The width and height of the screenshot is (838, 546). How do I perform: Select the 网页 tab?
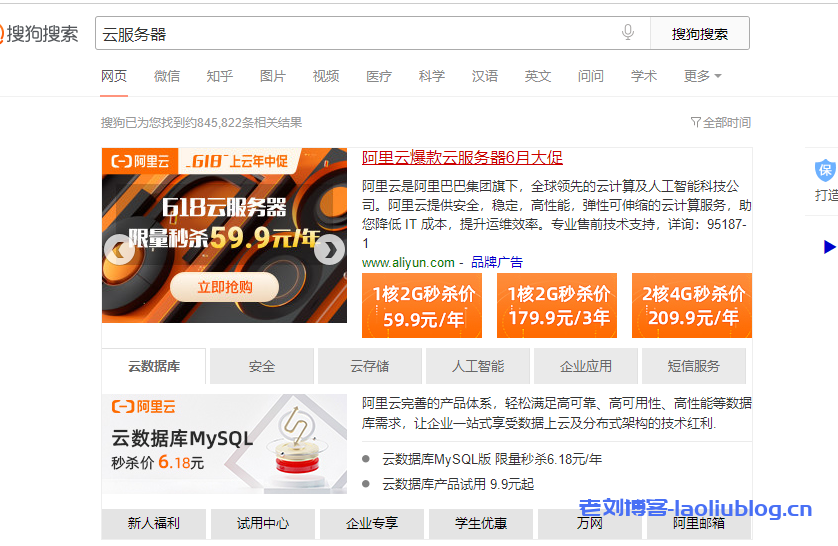tap(114, 76)
